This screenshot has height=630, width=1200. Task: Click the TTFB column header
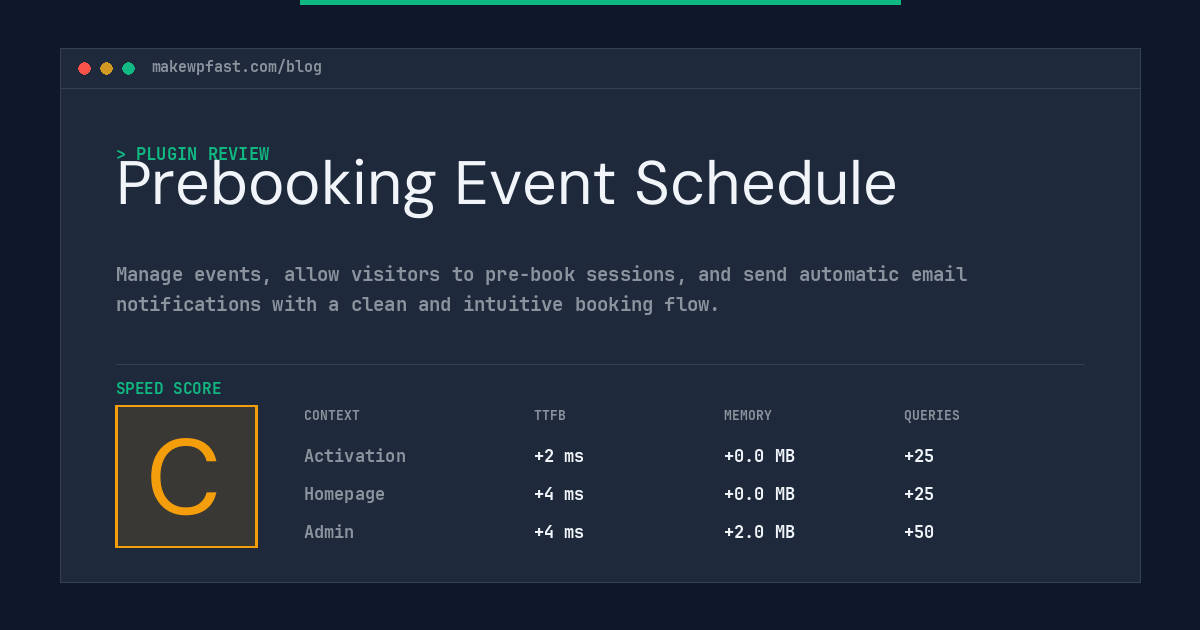550,416
